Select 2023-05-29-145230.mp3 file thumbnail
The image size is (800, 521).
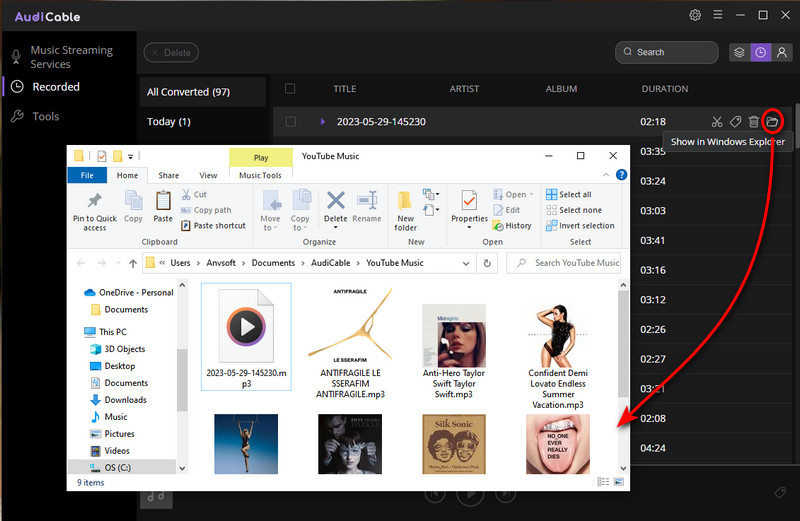246,337
